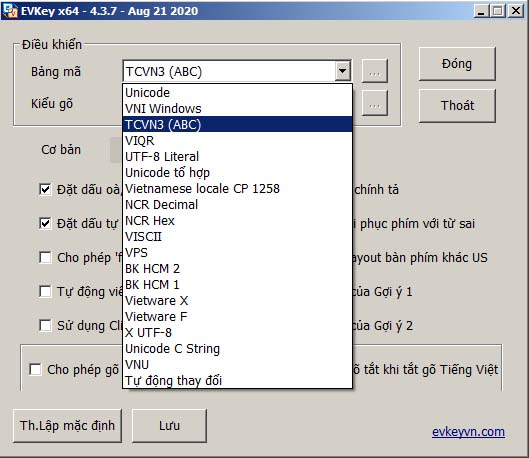Select Vietnamese locale CP 1258
This screenshot has width=529, height=458.
[x=238, y=189]
